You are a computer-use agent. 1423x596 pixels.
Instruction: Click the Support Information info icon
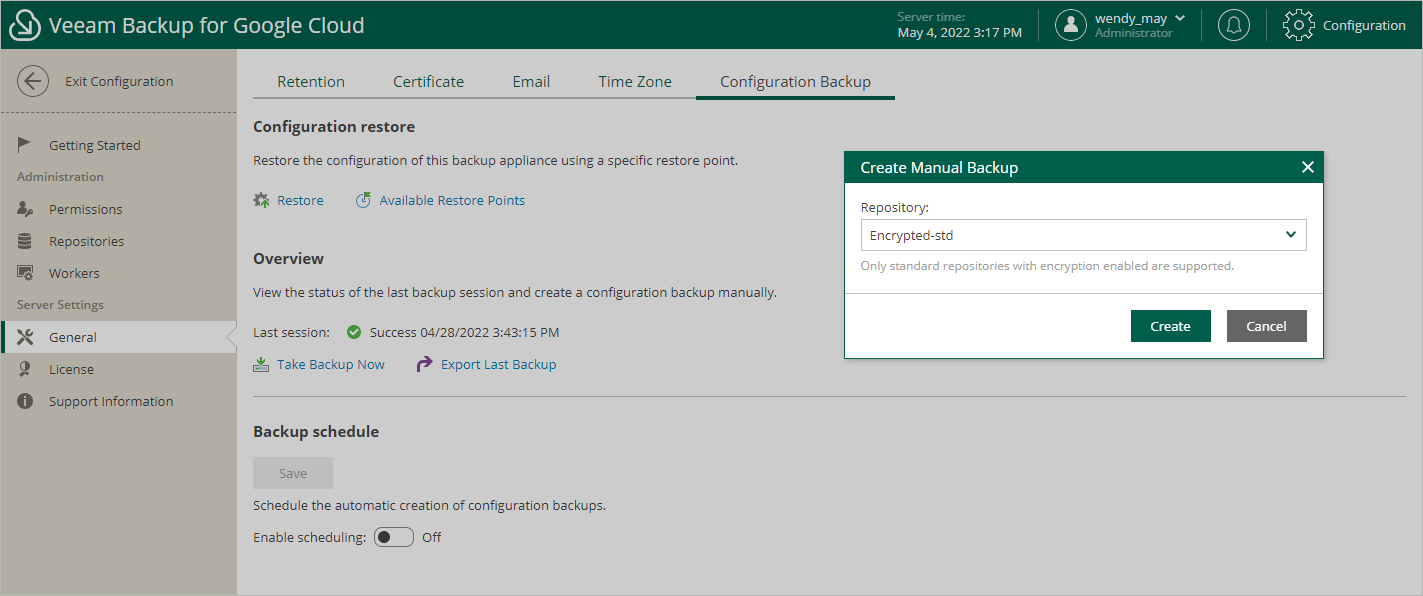point(26,401)
